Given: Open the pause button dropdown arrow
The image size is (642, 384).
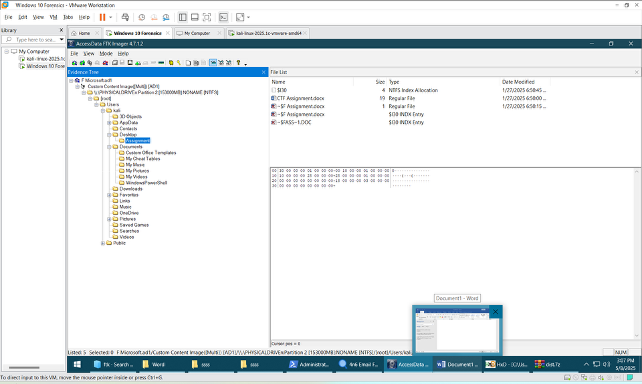Looking at the screenshot, I should click(x=110, y=17).
